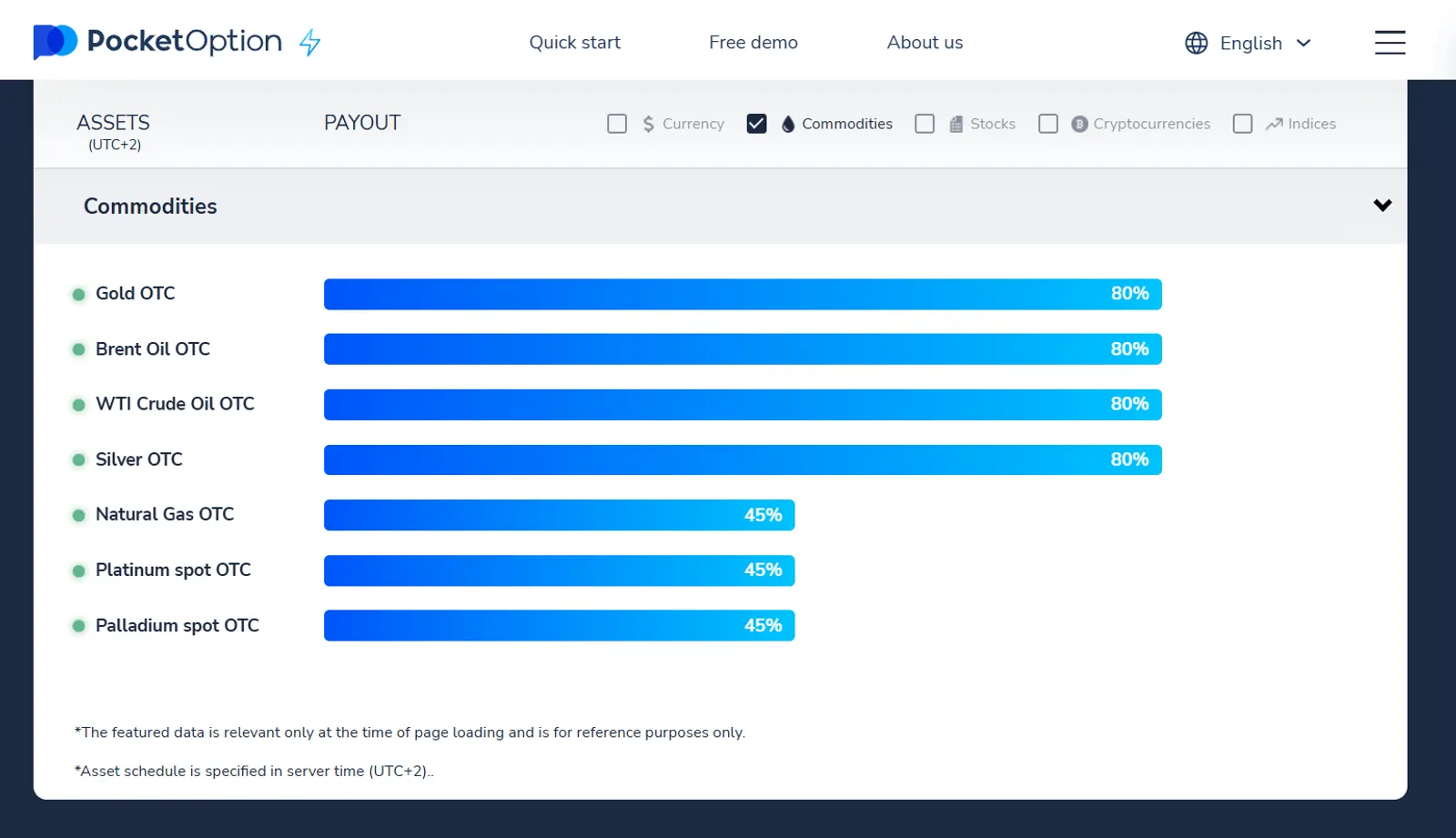Click the Stocks building icon
The image size is (1456, 838).
pos(955,125)
